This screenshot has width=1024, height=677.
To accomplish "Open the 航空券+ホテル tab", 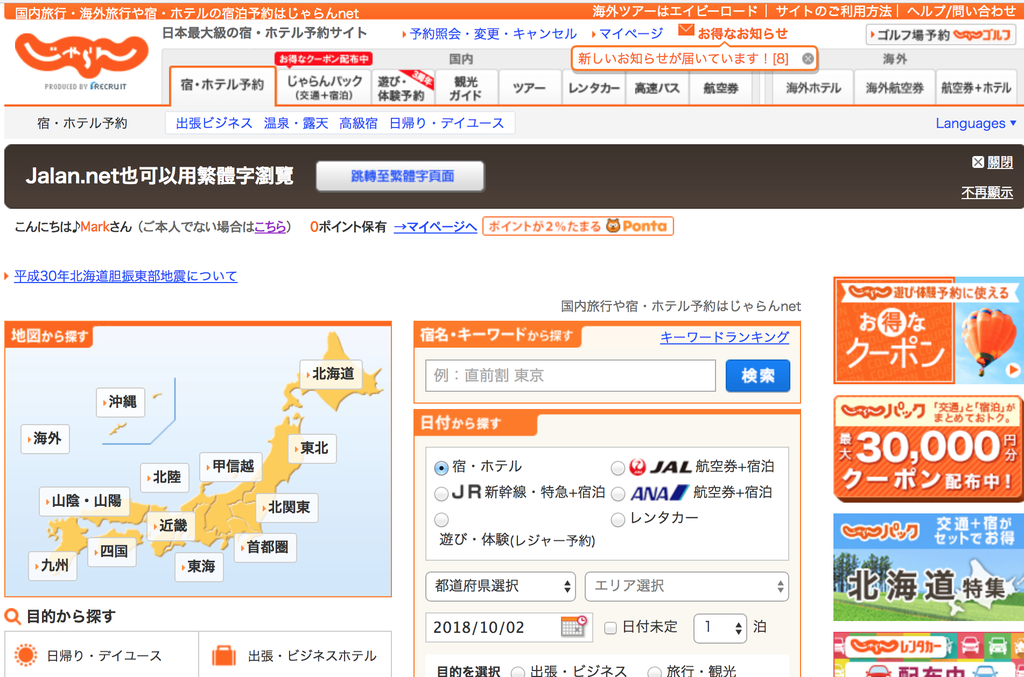I will tap(976, 87).
